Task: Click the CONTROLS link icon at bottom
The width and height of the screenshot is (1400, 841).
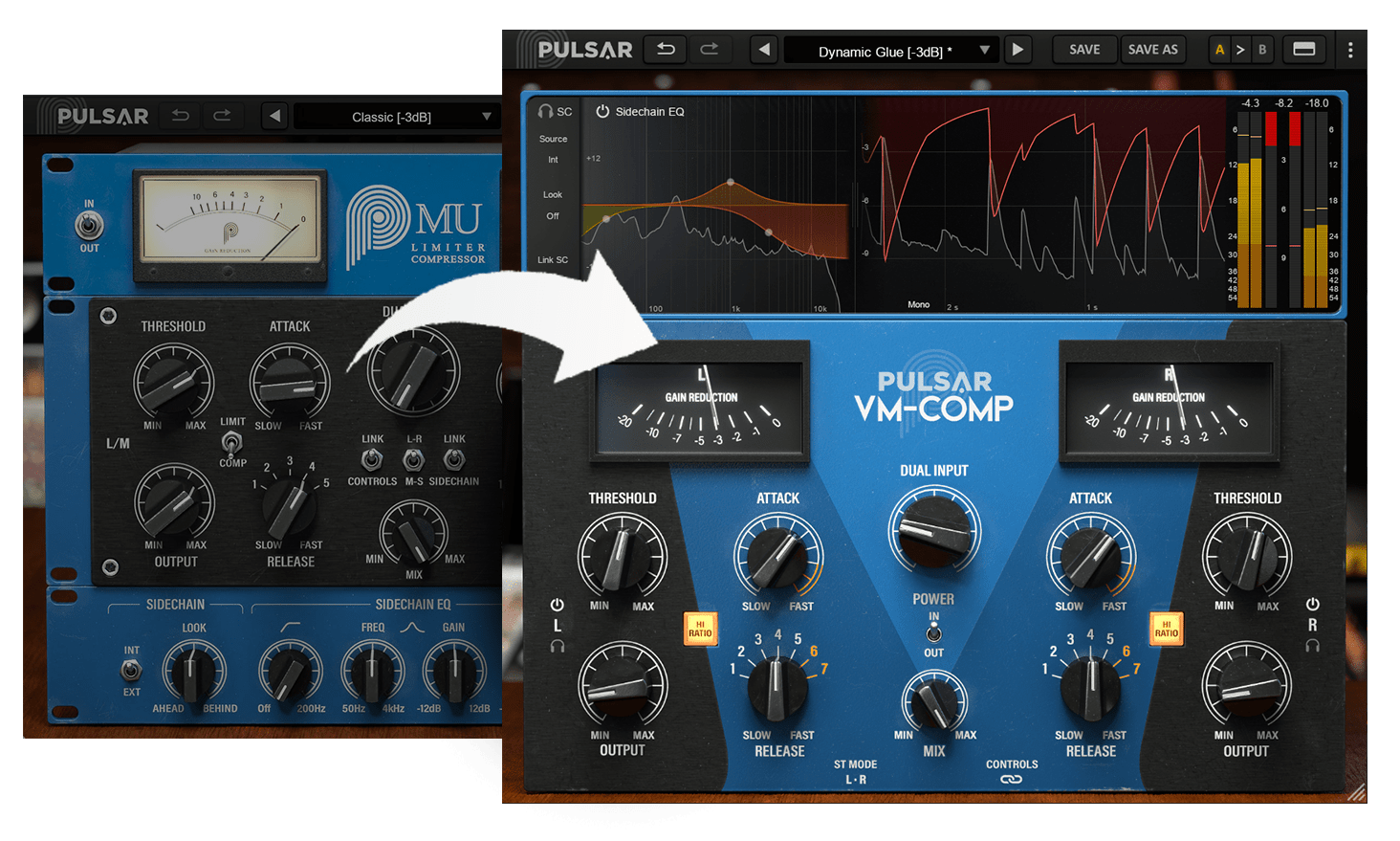Action: [1012, 778]
